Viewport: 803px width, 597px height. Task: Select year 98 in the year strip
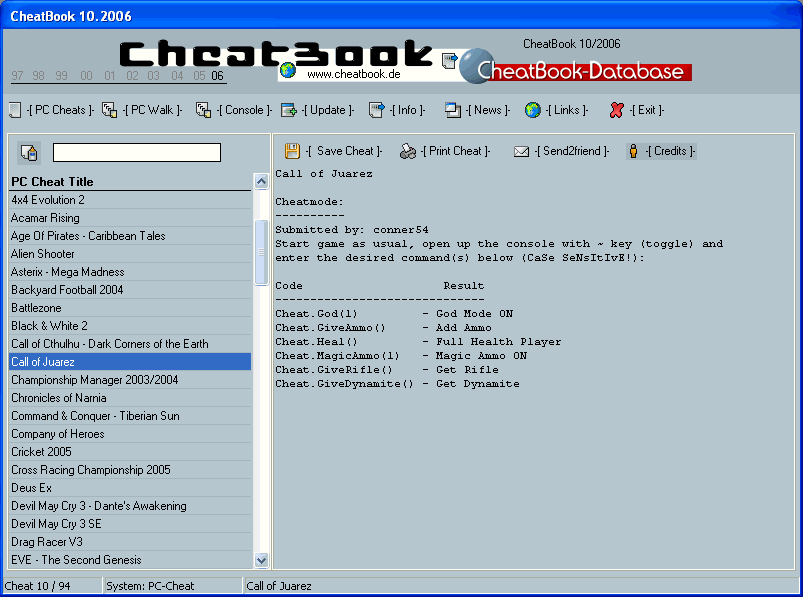point(38,76)
